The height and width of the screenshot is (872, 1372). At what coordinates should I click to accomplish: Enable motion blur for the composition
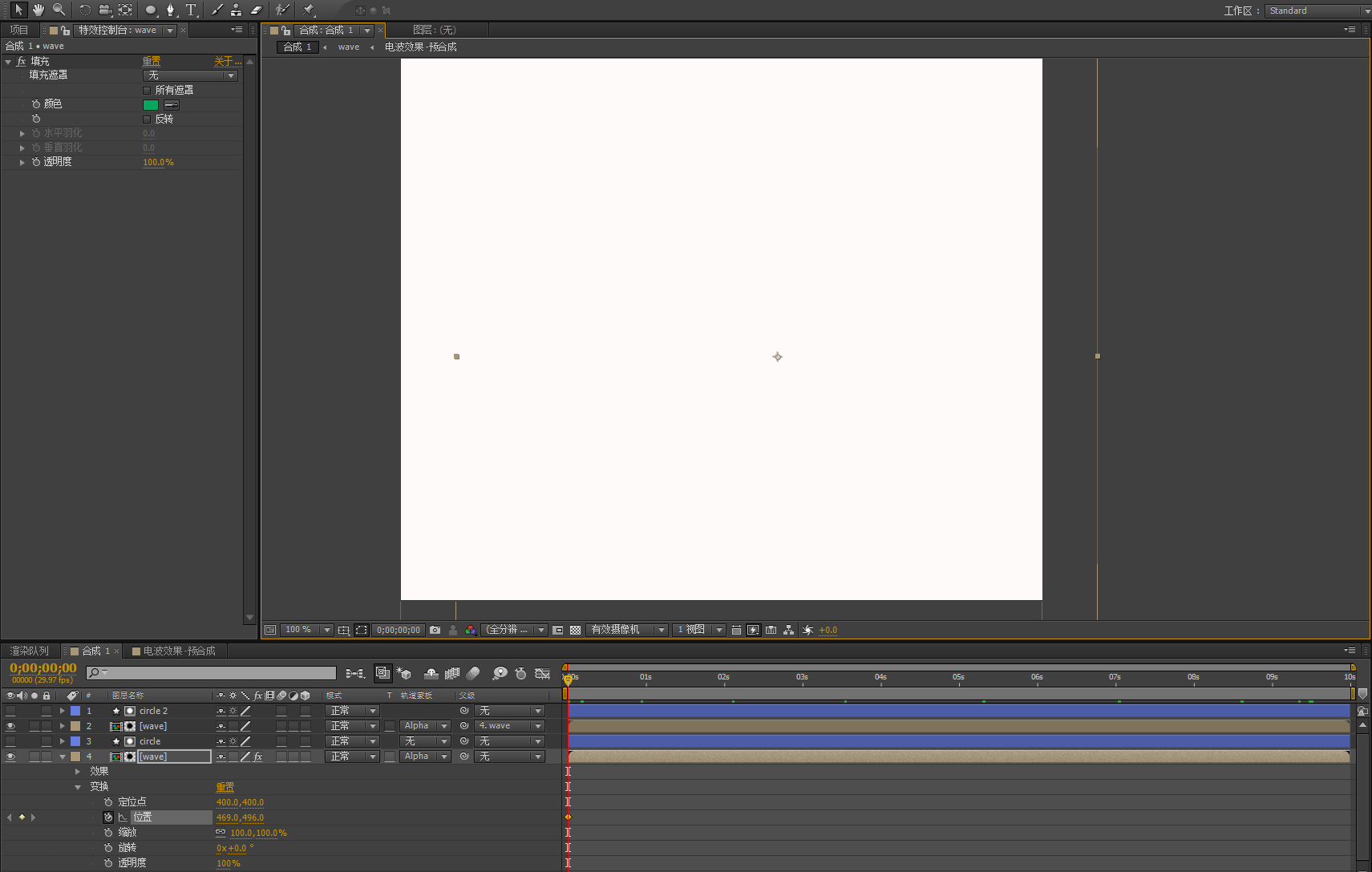[x=473, y=674]
